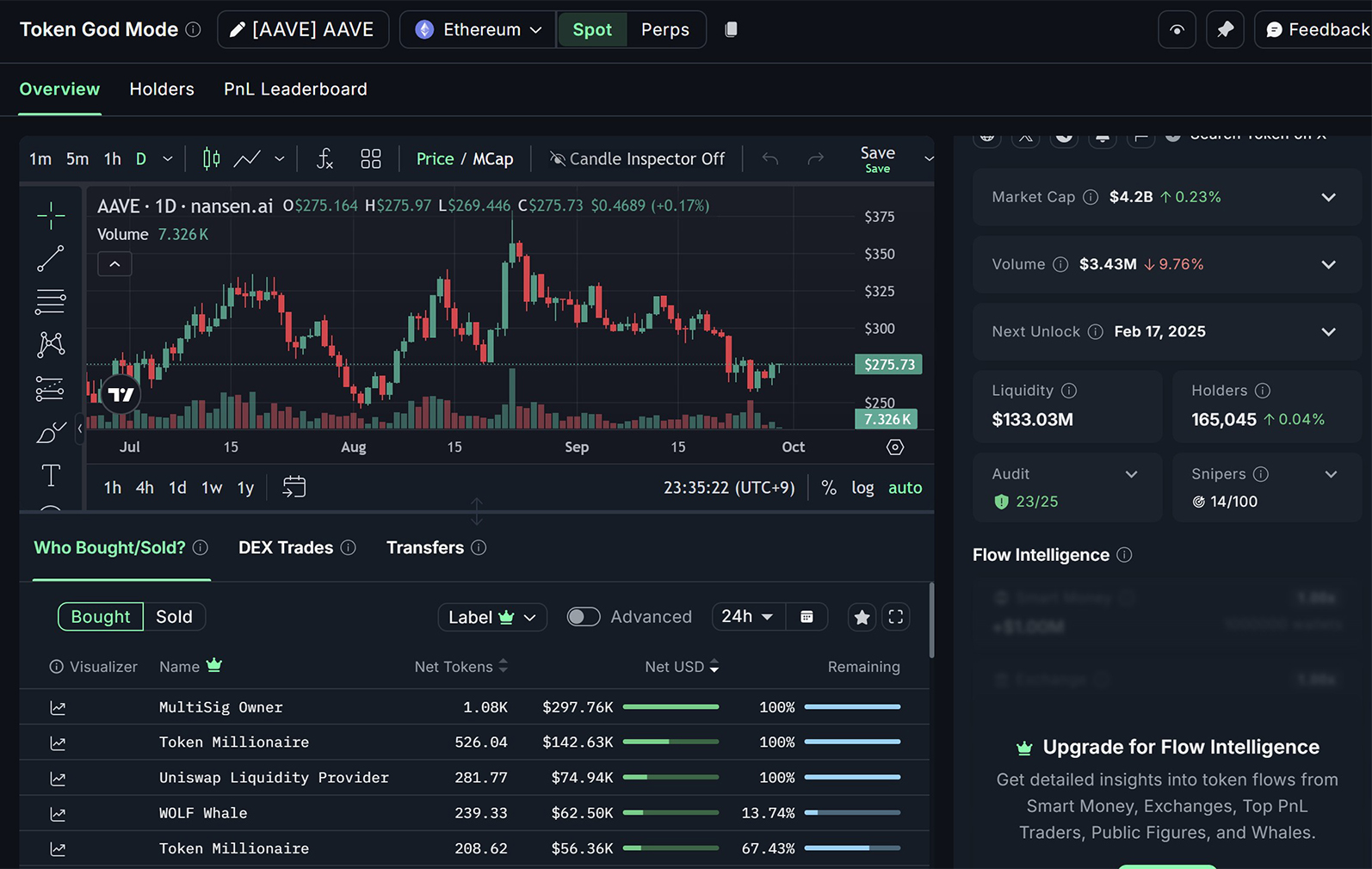
Task: Select the line chart style icon
Action: tap(248, 159)
